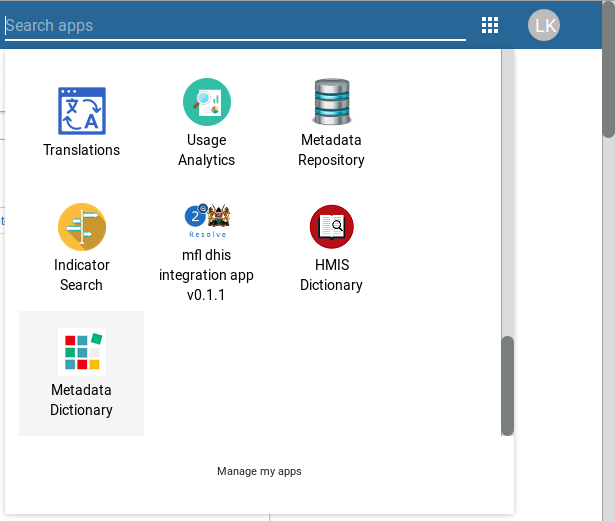Focus the Search apps field
The width and height of the screenshot is (615, 521).
coord(235,26)
